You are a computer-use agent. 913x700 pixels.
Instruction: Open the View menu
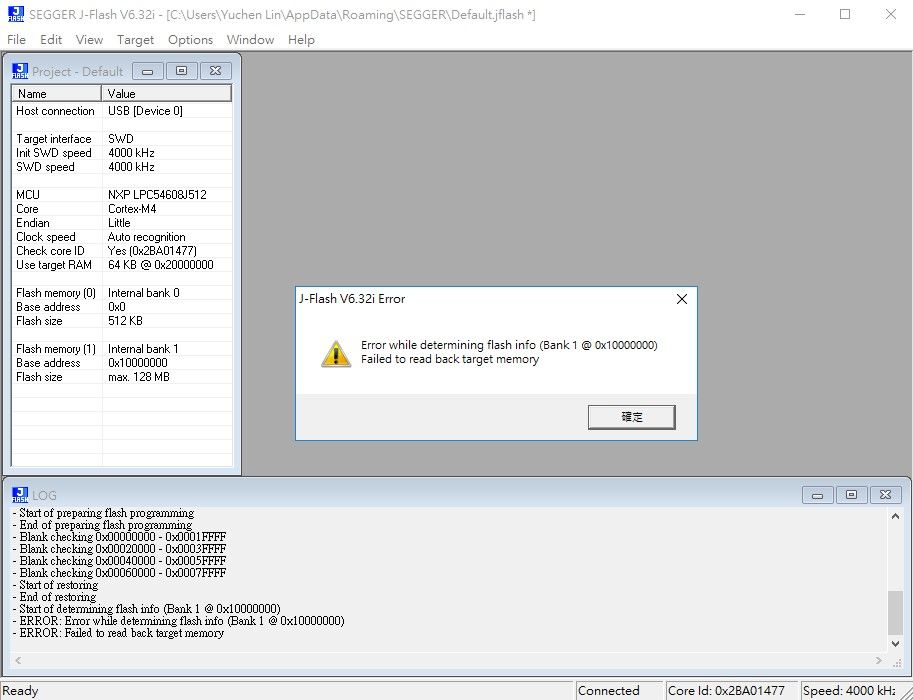89,40
